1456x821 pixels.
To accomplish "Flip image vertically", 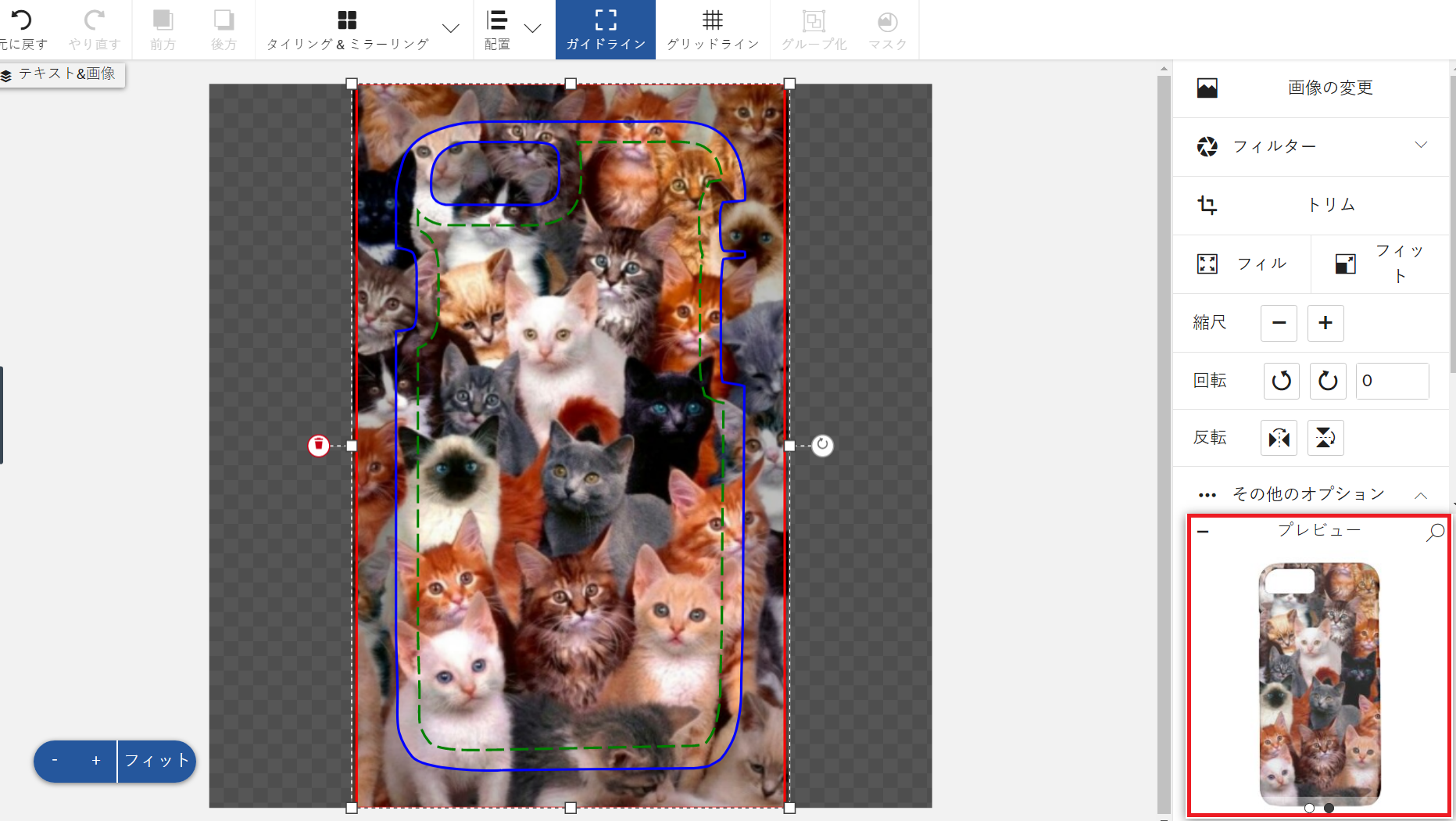I will click(x=1325, y=438).
